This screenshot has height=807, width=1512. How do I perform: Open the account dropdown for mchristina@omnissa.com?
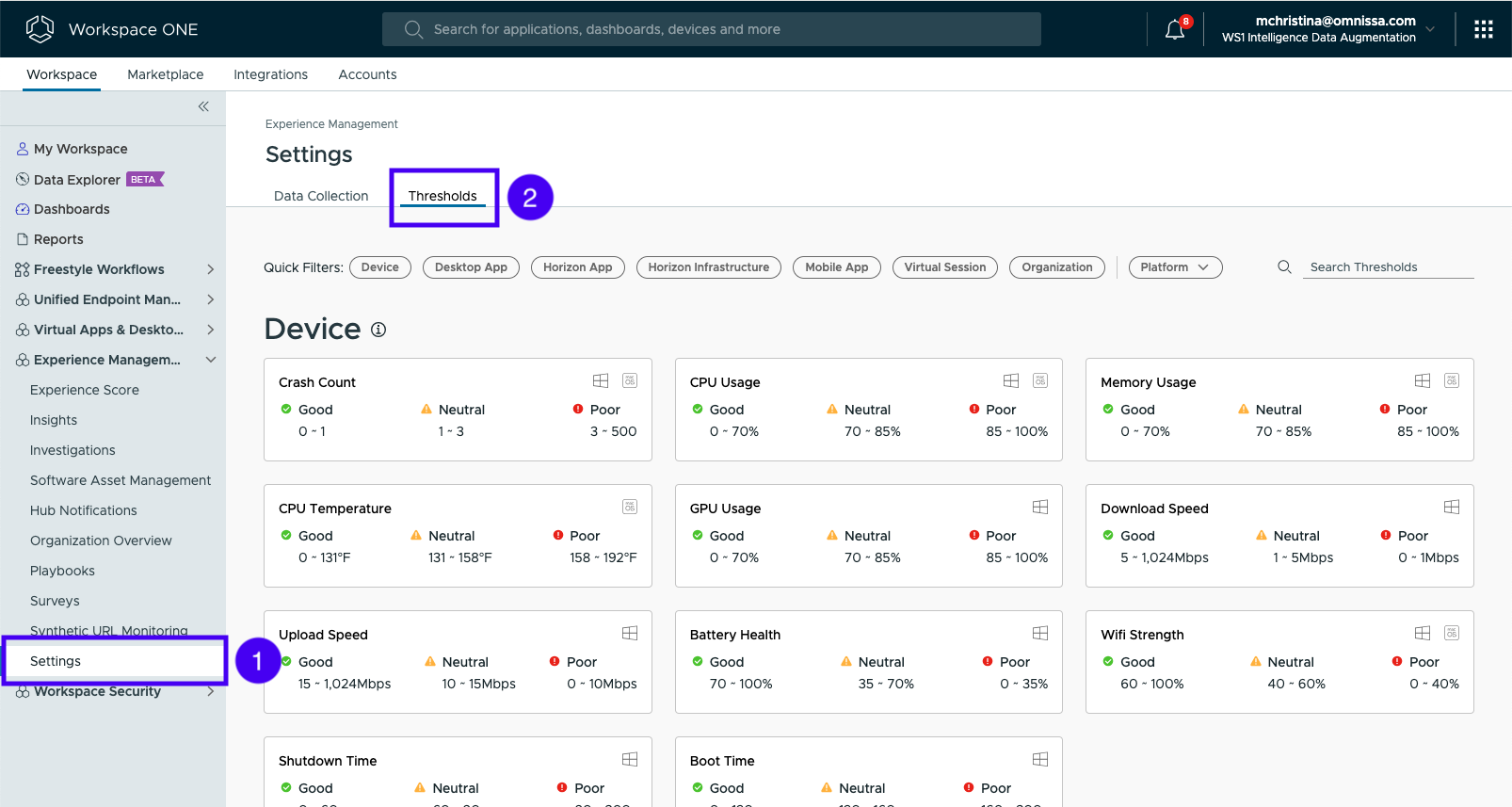tap(1430, 29)
